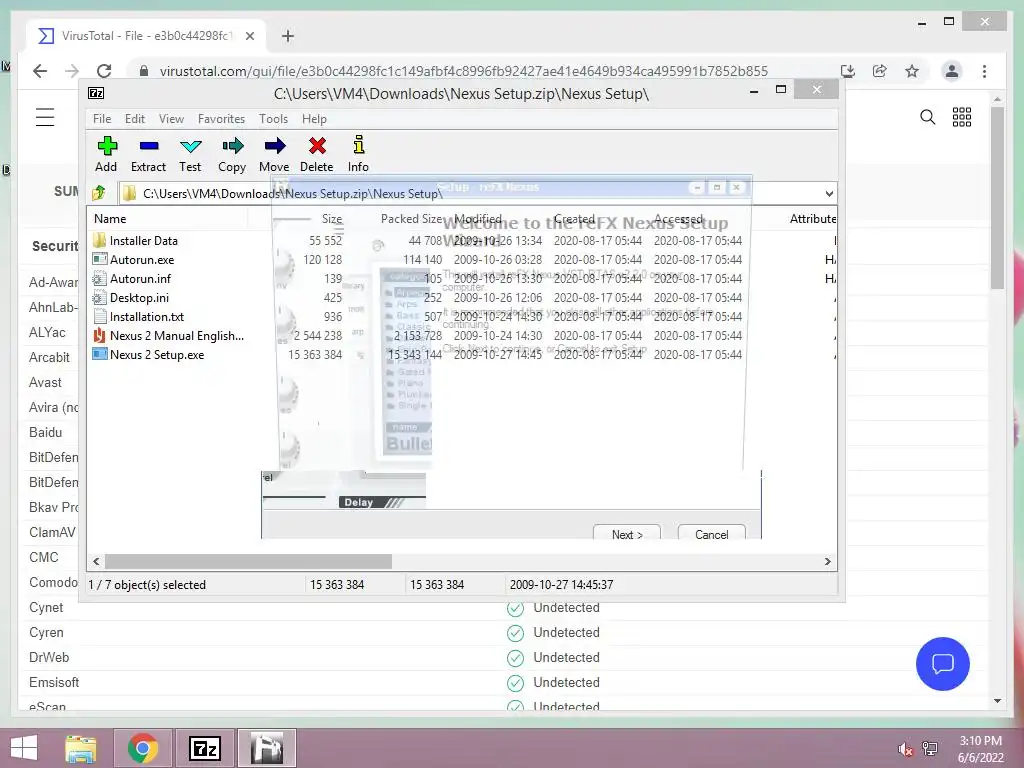Open VirusTotal apps grid icon
The image size is (1024, 768).
[961, 117]
